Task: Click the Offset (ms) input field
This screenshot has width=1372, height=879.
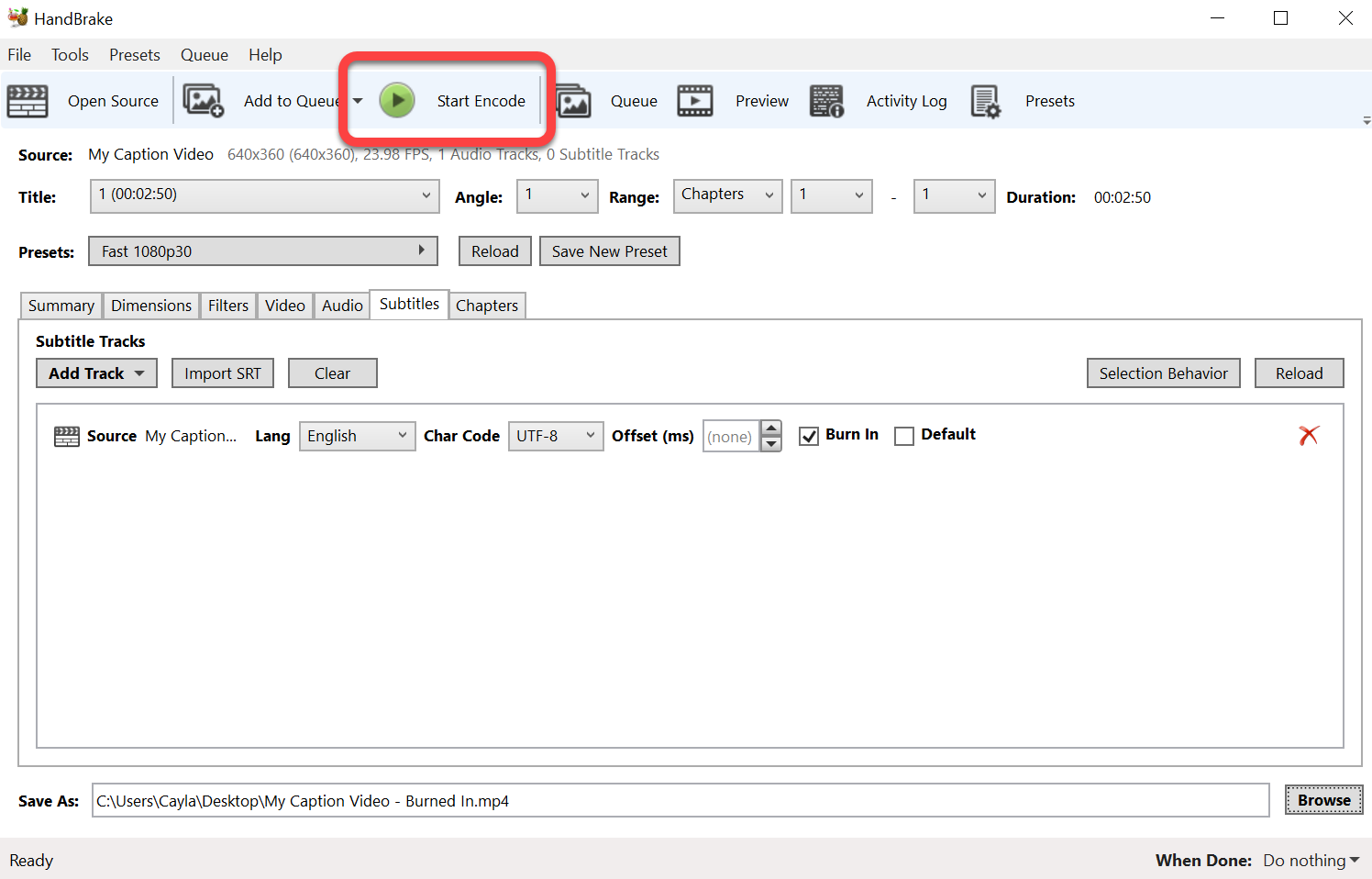Action: pyautogui.click(x=732, y=437)
